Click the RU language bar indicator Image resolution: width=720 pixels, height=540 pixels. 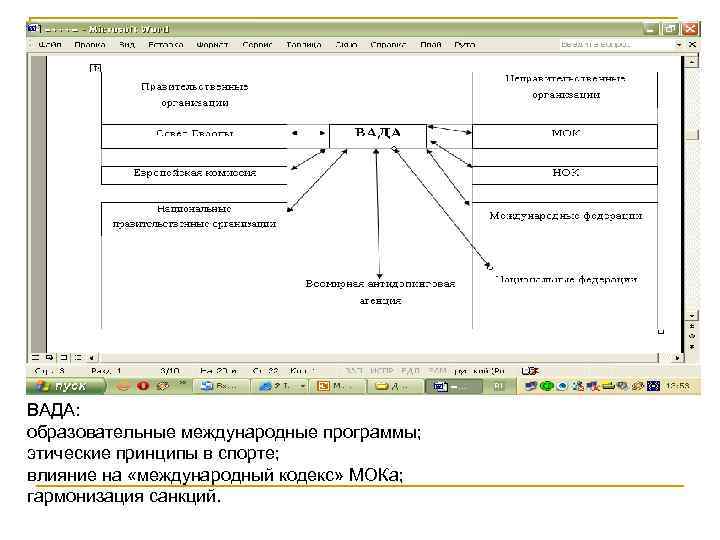[499, 387]
